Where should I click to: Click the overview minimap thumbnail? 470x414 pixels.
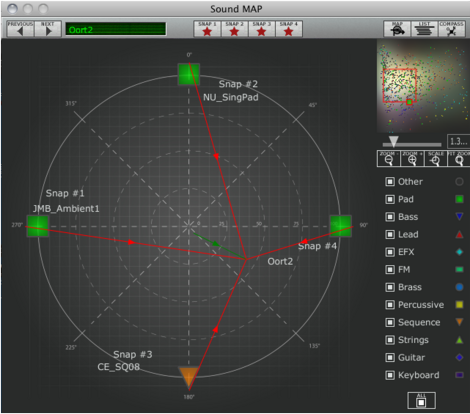[x=423, y=87]
